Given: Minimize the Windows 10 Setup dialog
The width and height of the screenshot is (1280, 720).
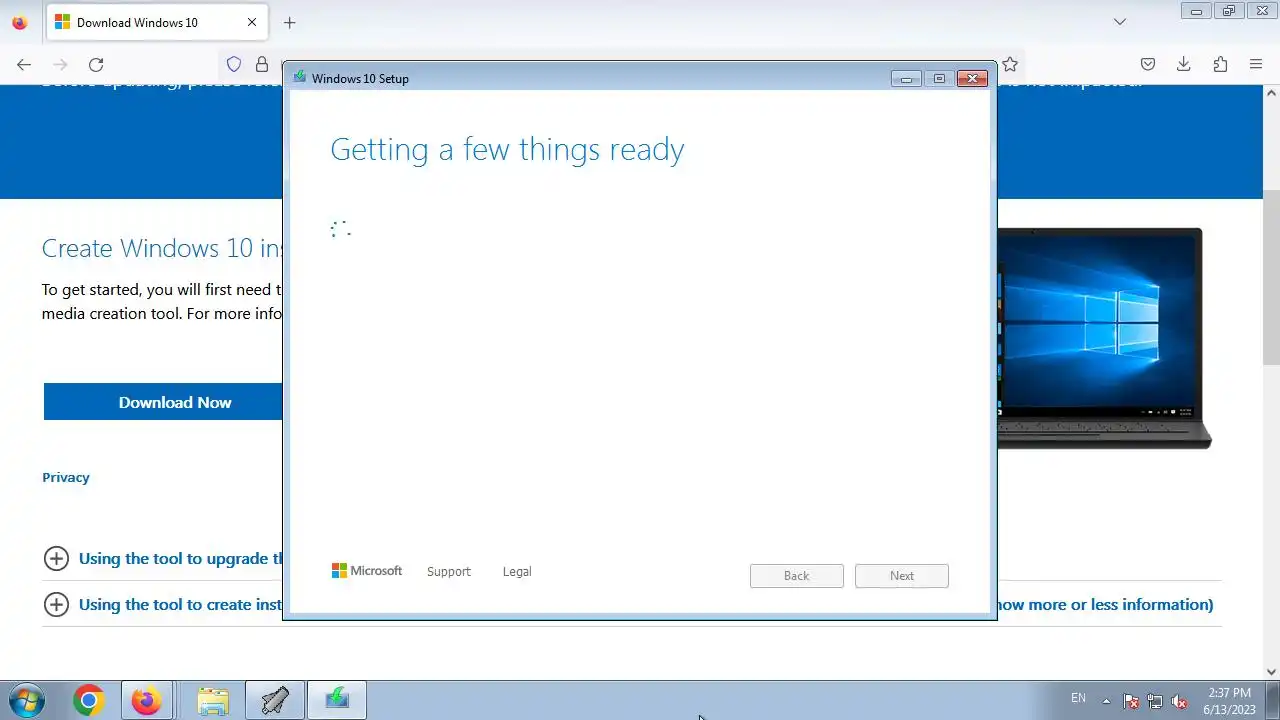Looking at the screenshot, I should point(906,79).
